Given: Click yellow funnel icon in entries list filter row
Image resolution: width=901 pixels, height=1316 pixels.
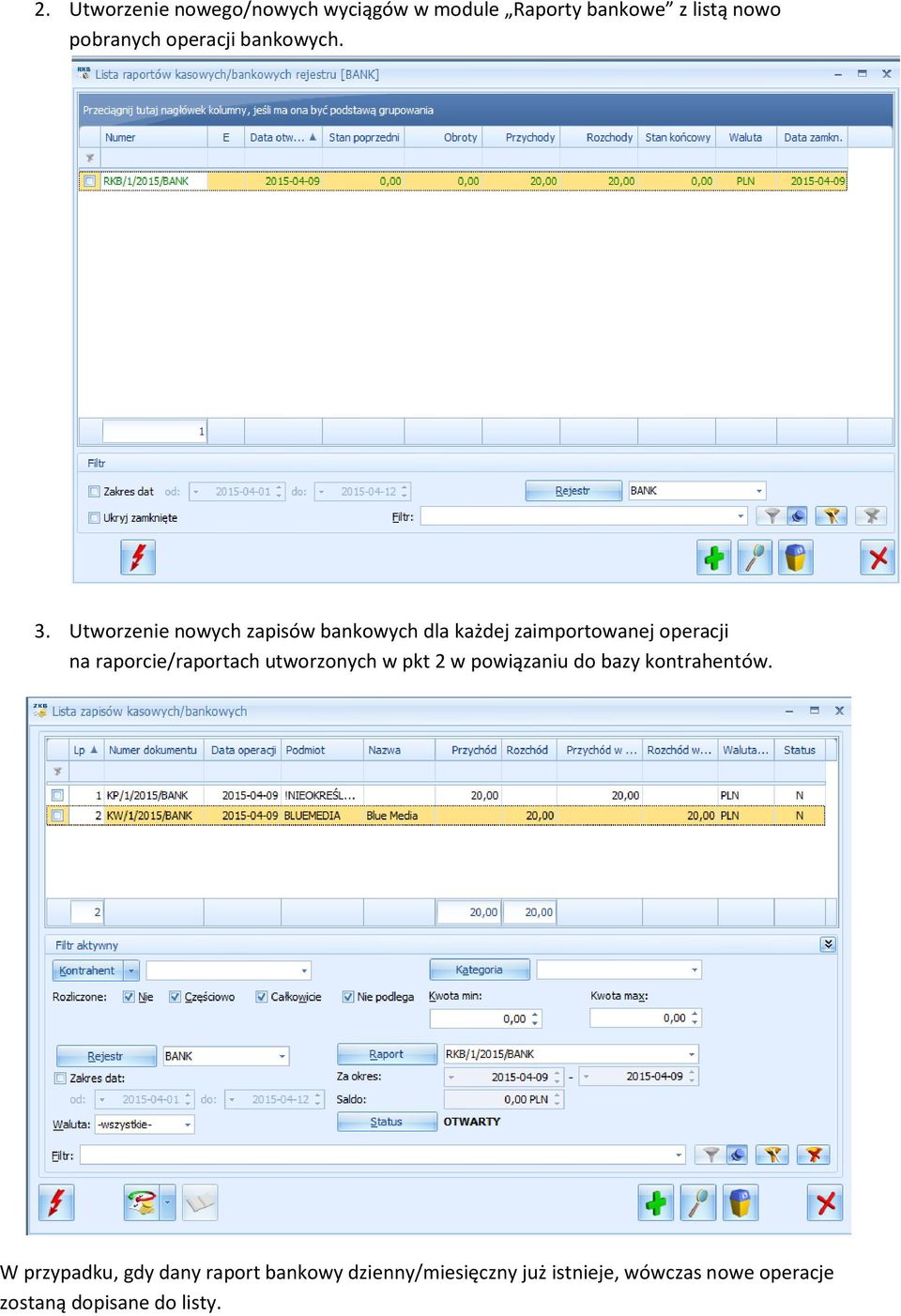Looking at the screenshot, I should (x=771, y=1155).
